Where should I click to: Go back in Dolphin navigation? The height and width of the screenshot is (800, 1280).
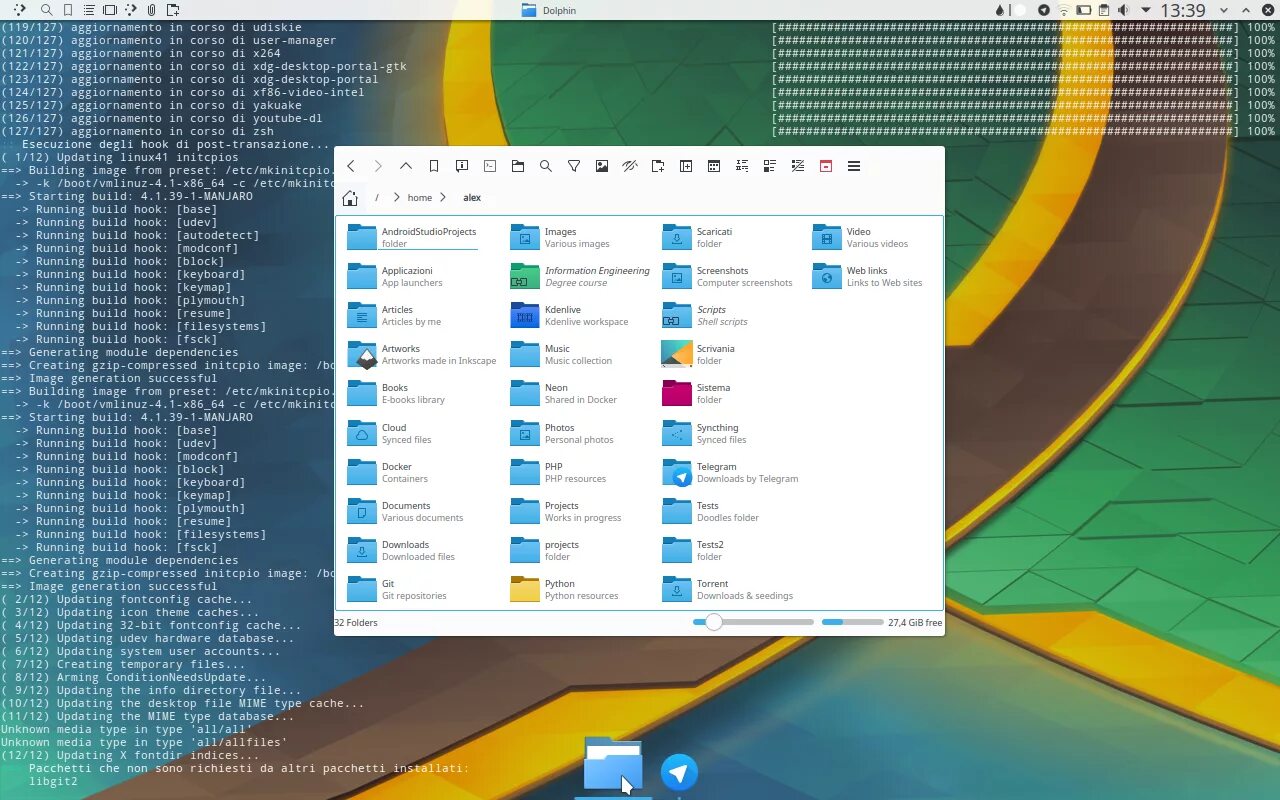(x=351, y=166)
